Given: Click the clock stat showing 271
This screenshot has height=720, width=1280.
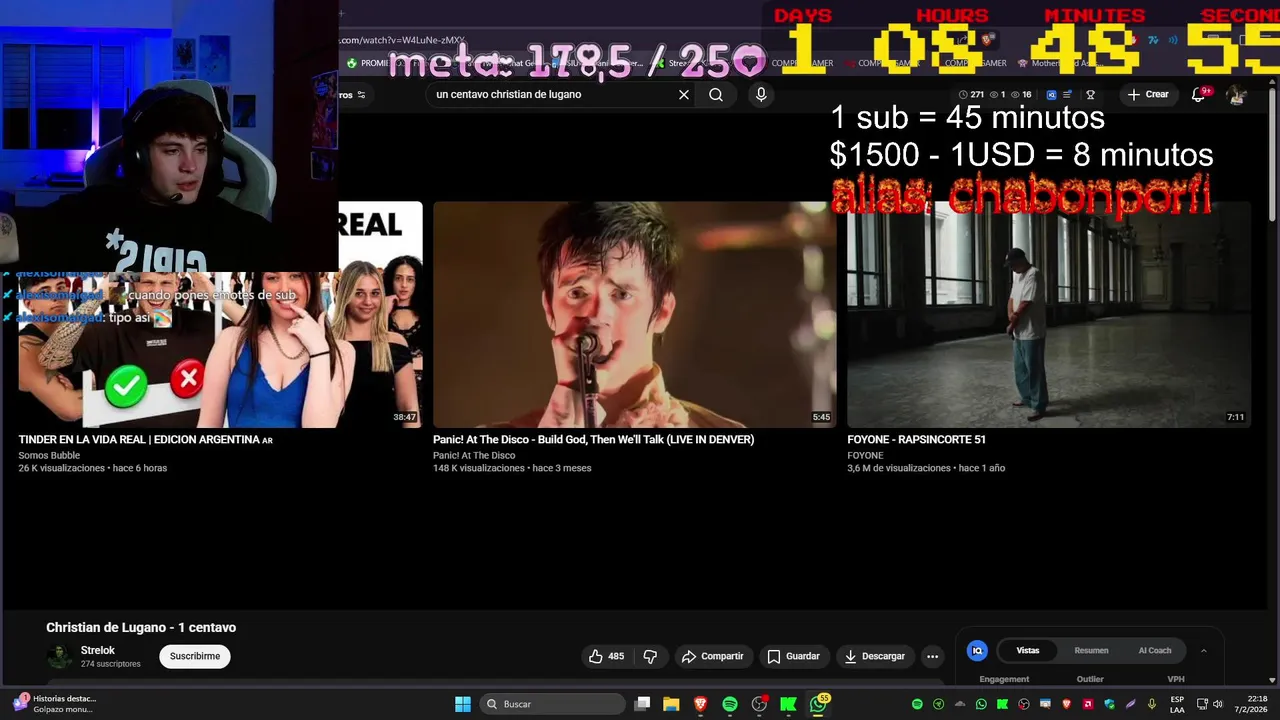Looking at the screenshot, I should pos(971,95).
